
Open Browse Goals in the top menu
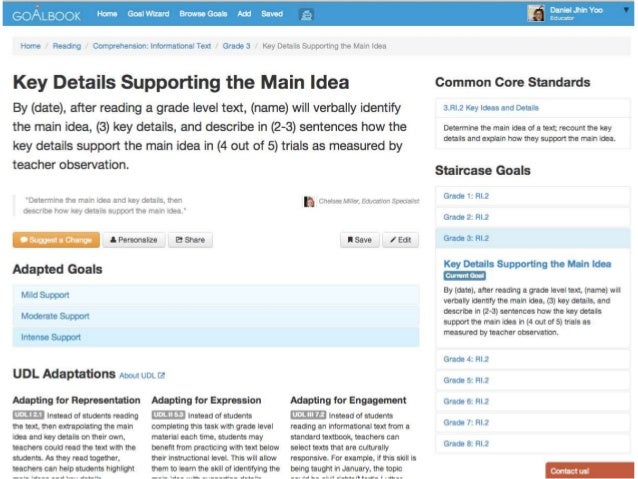point(203,14)
